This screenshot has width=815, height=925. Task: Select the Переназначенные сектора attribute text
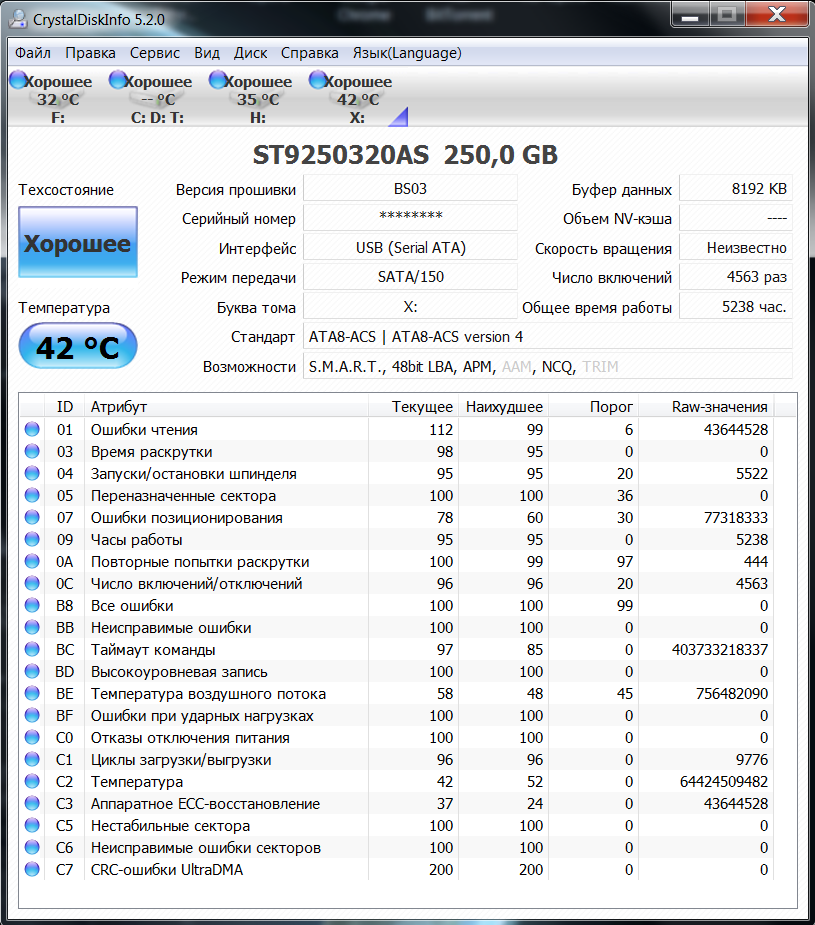tap(183, 496)
